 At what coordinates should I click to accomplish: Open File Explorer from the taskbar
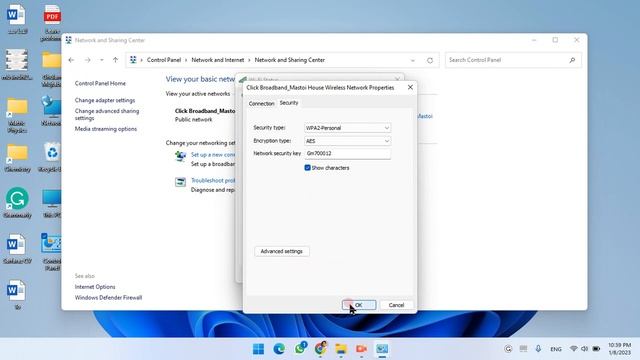click(341, 349)
